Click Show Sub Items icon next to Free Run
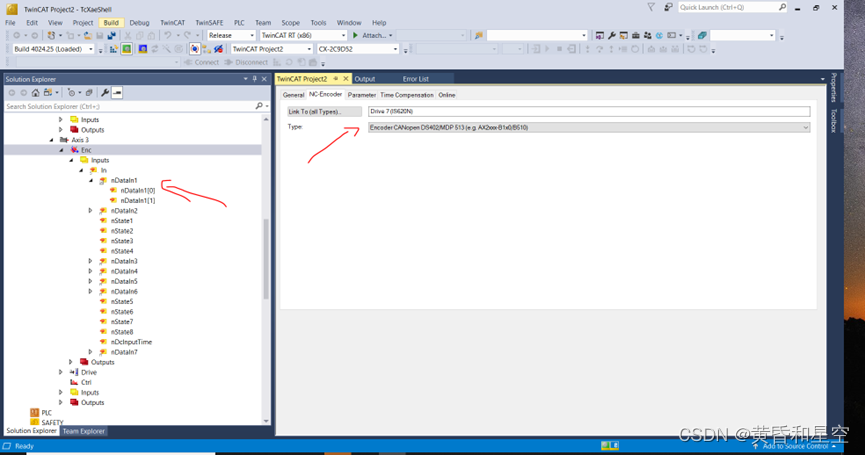 [x=207, y=49]
